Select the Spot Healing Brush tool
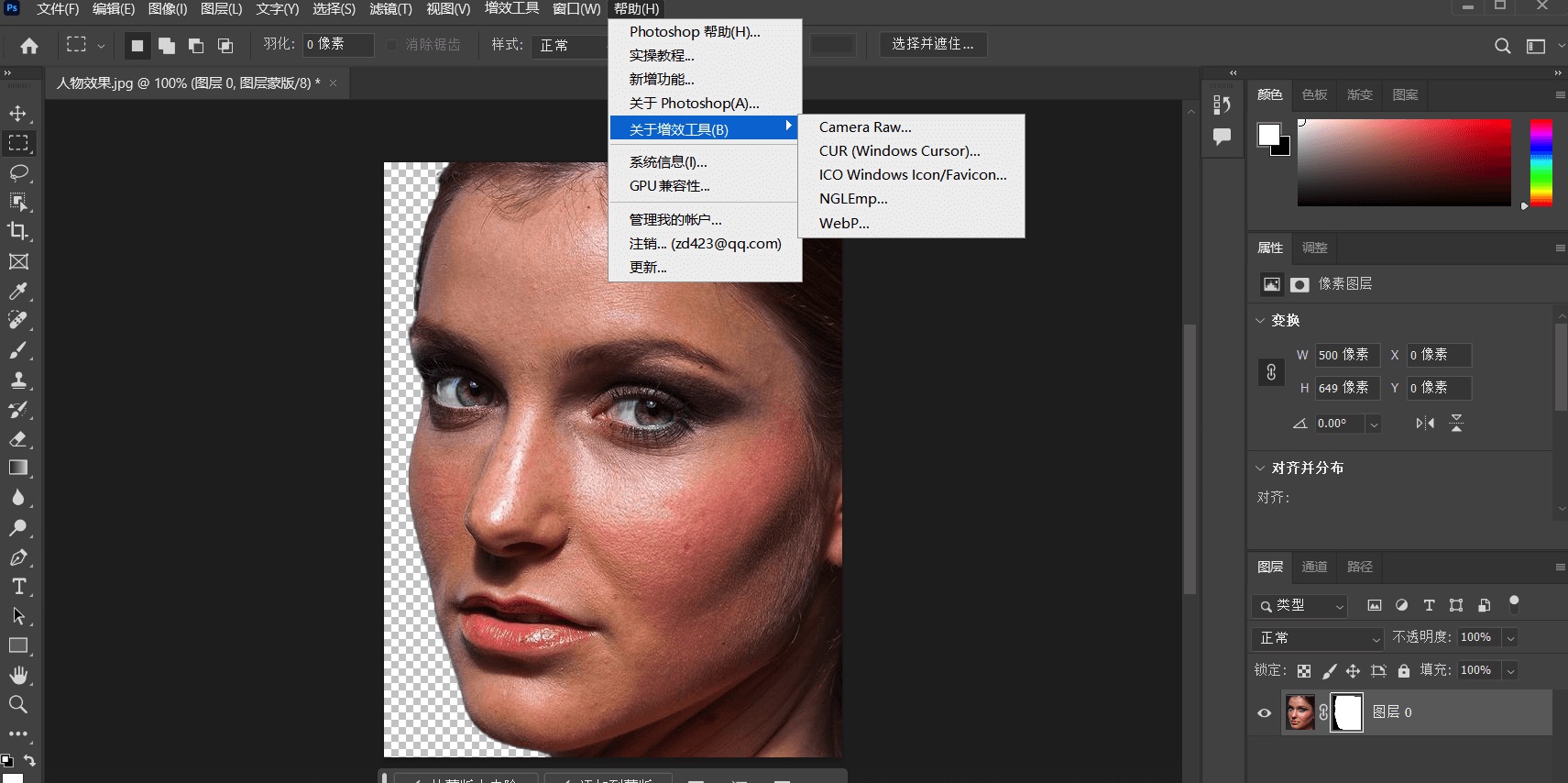This screenshot has height=783, width=1568. coord(18,320)
